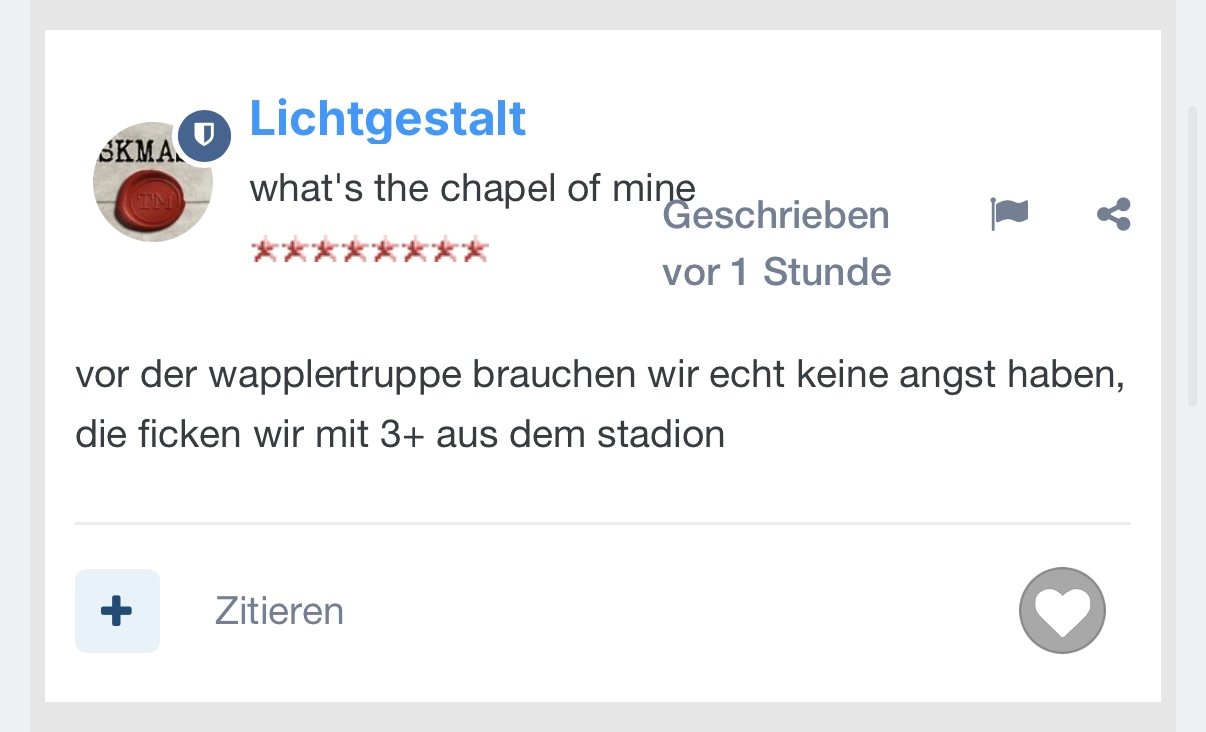Click the page scrollbar on the right edge
This screenshot has height=732, width=1206.
coord(1191,250)
